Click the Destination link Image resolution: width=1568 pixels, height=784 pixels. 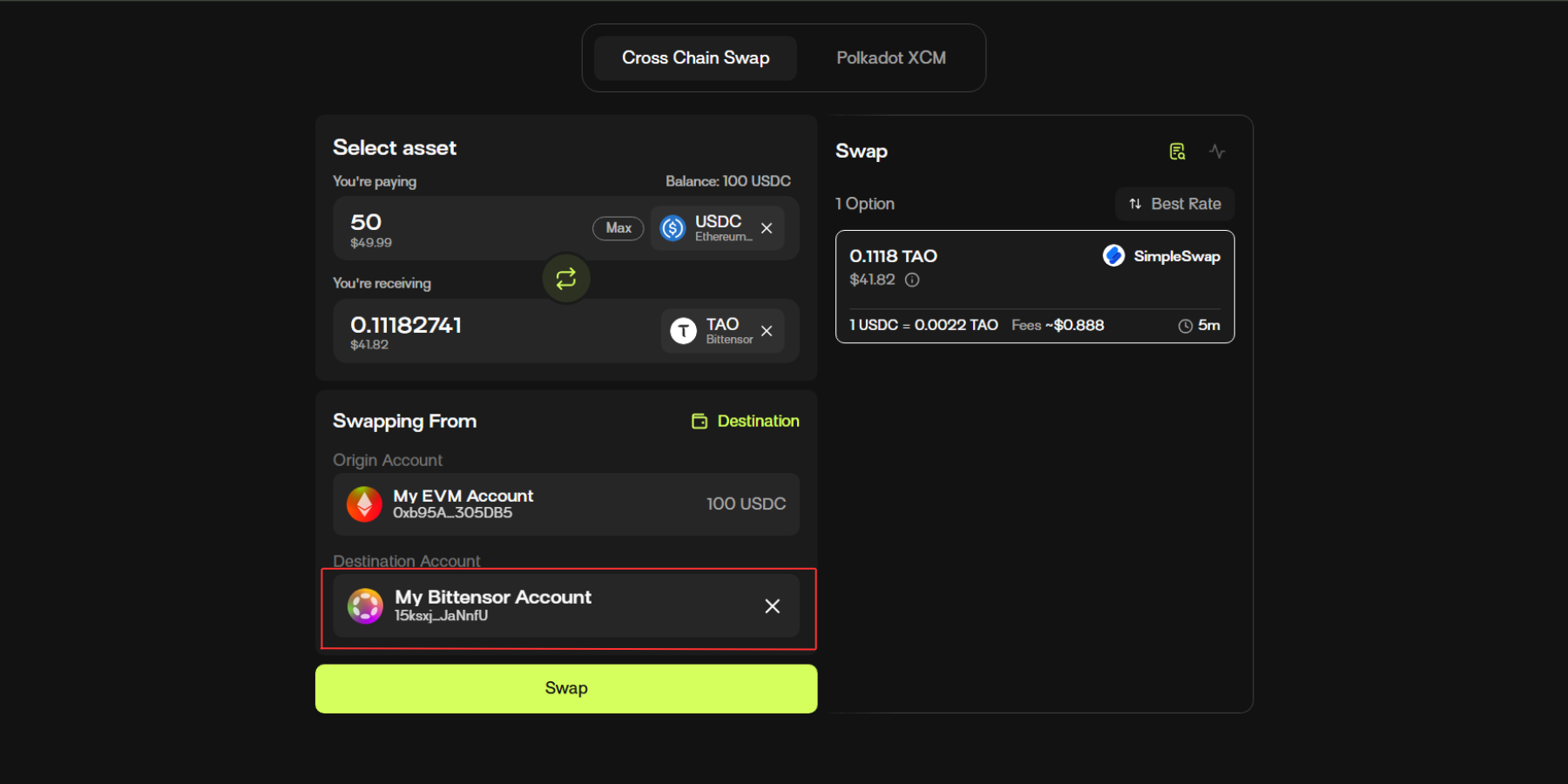746,422
